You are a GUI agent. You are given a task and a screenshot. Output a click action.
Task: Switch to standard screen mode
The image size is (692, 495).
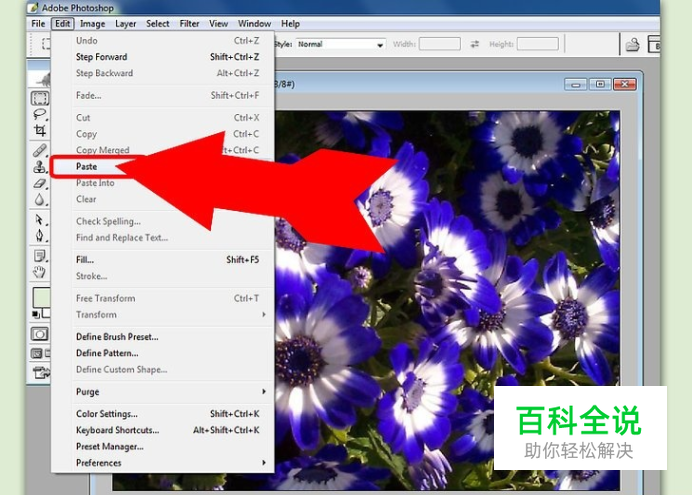(37, 353)
